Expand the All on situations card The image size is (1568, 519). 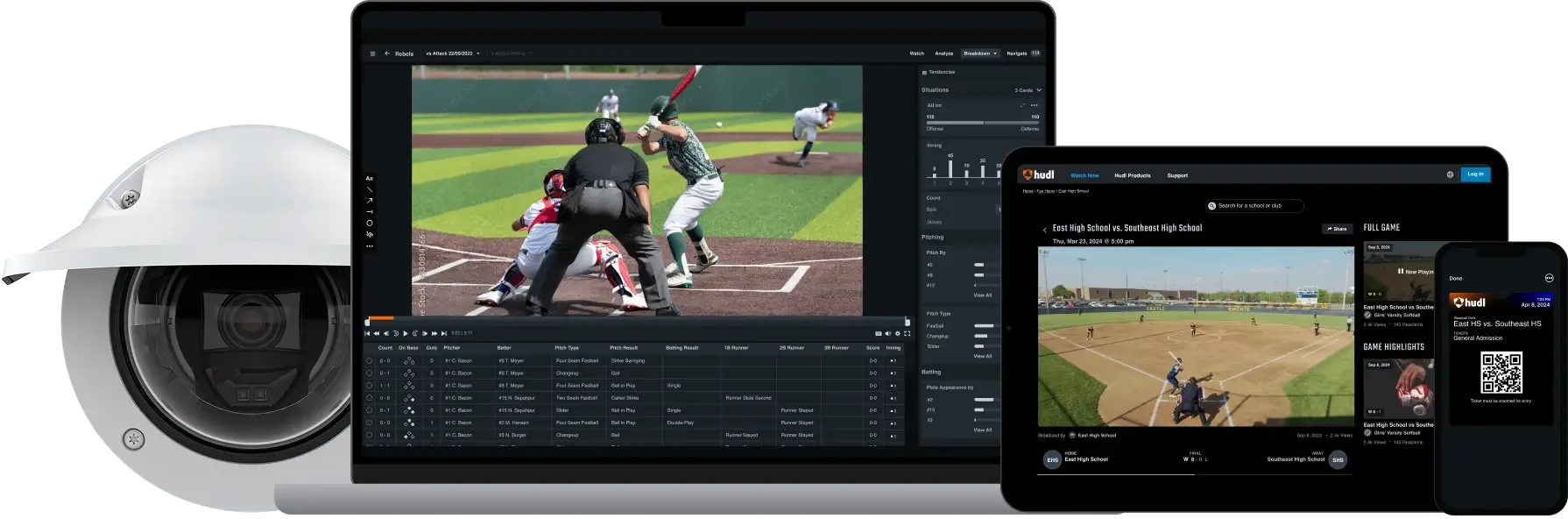tap(1022, 105)
